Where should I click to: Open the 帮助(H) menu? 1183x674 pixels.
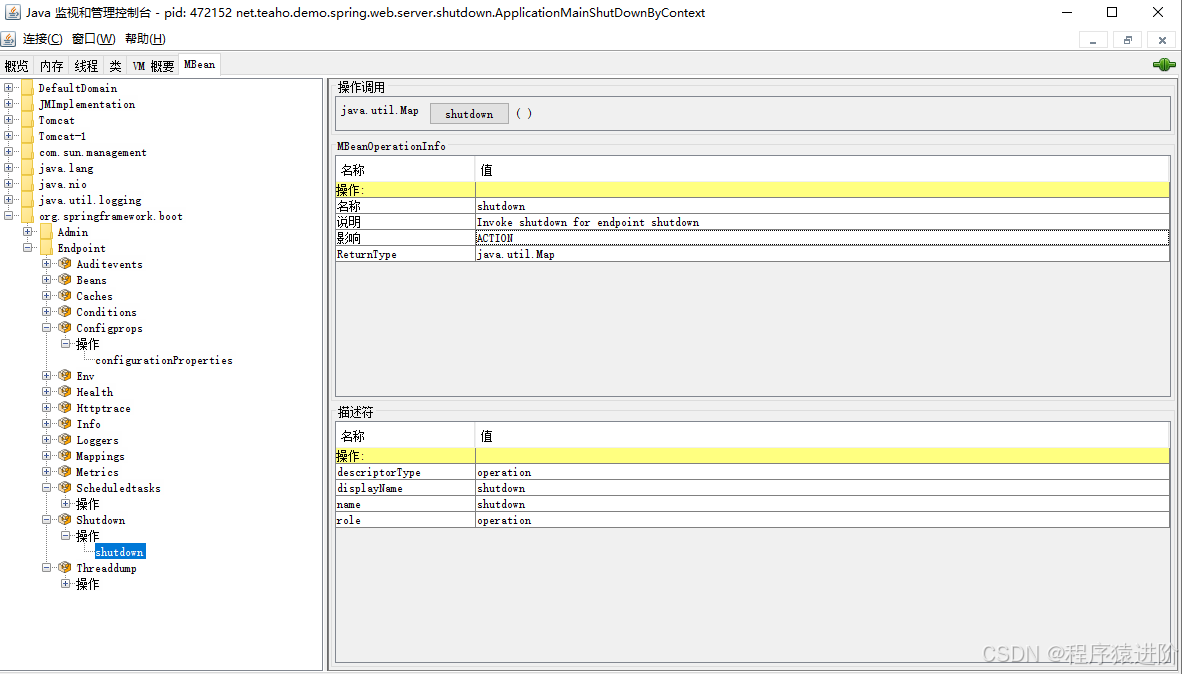[x=145, y=39]
